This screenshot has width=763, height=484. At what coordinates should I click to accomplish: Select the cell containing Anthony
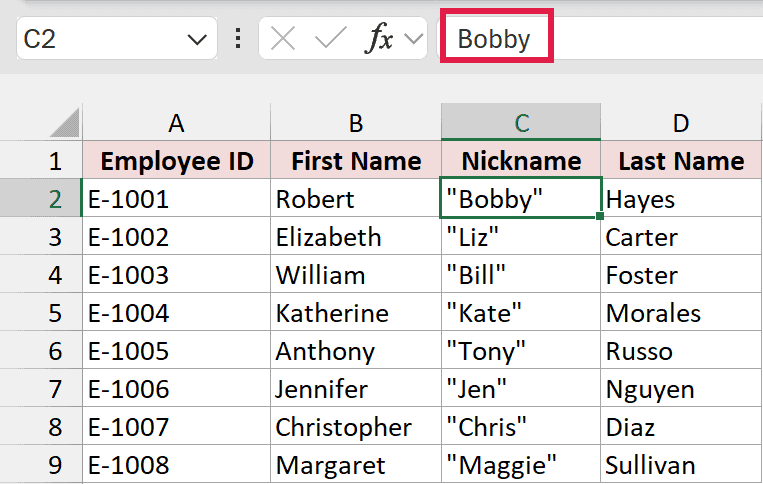pos(356,350)
